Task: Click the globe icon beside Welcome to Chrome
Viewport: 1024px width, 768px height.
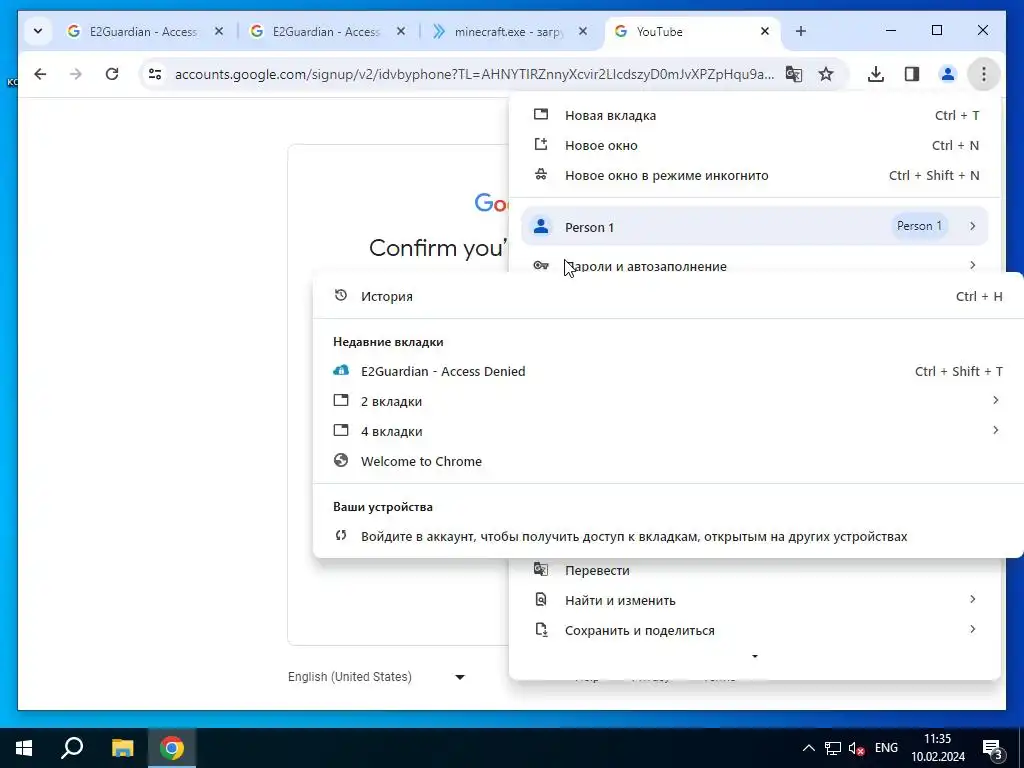Action: tap(340, 460)
